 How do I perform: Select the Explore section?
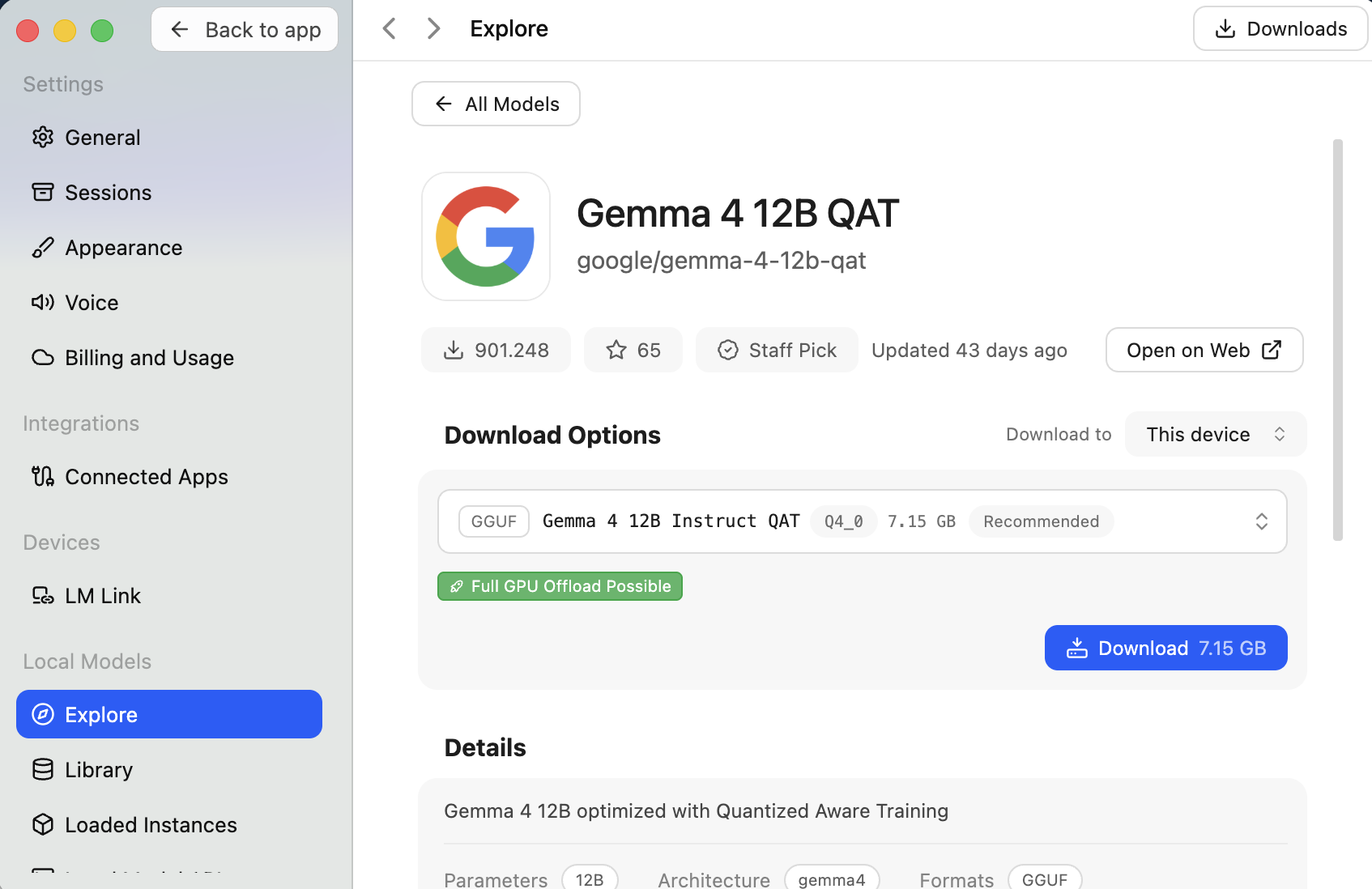click(x=169, y=714)
